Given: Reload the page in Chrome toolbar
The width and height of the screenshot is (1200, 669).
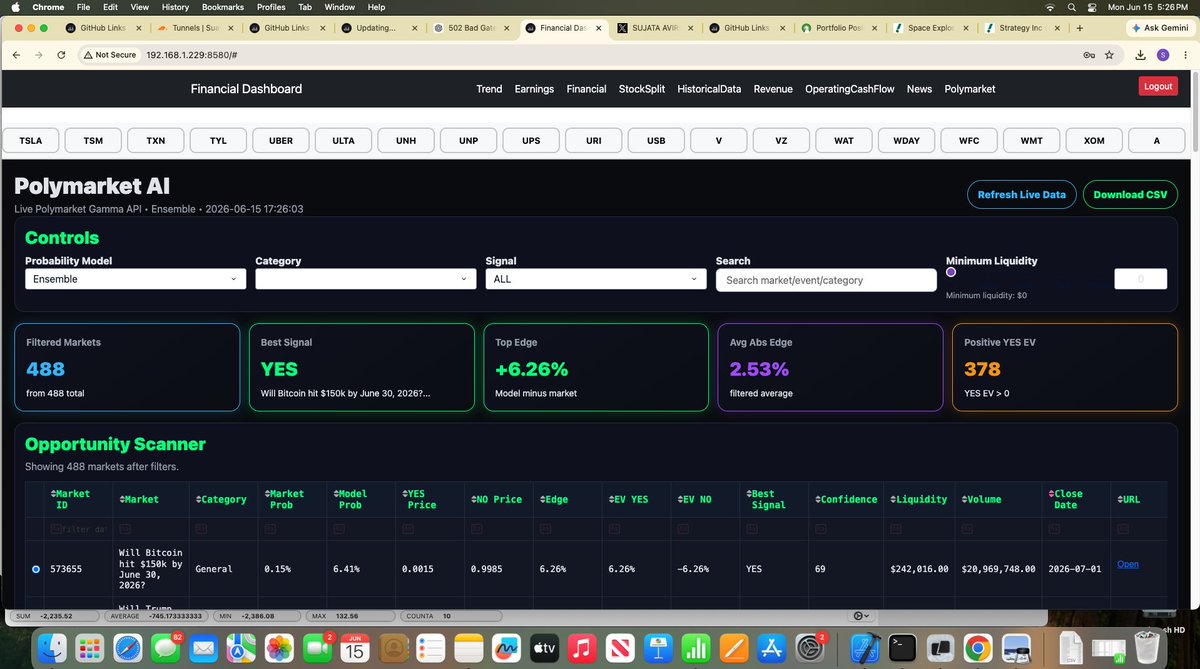Looking at the screenshot, I should coord(62,55).
